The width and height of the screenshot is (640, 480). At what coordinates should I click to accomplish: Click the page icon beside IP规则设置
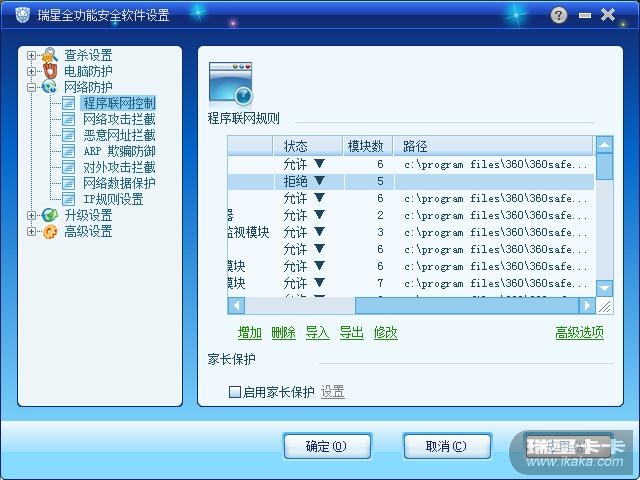point(69,199)
